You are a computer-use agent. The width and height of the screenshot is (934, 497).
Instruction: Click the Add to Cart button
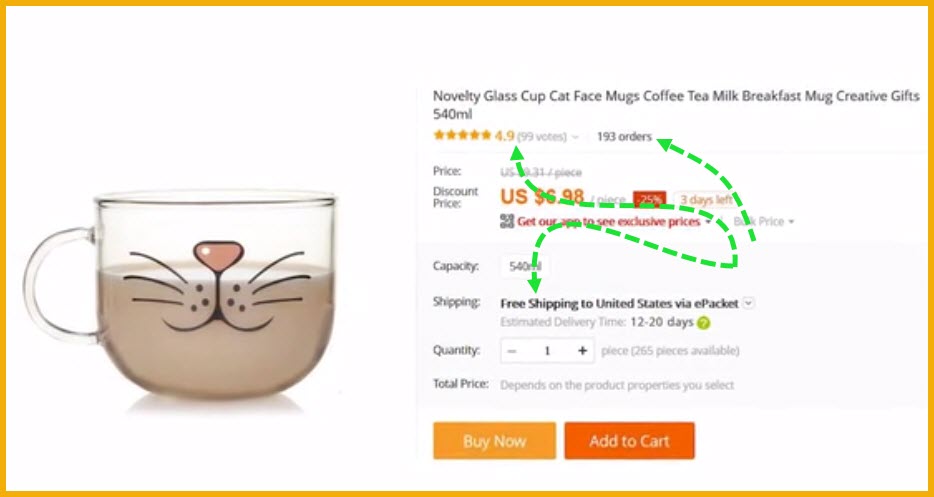point(630,441)
